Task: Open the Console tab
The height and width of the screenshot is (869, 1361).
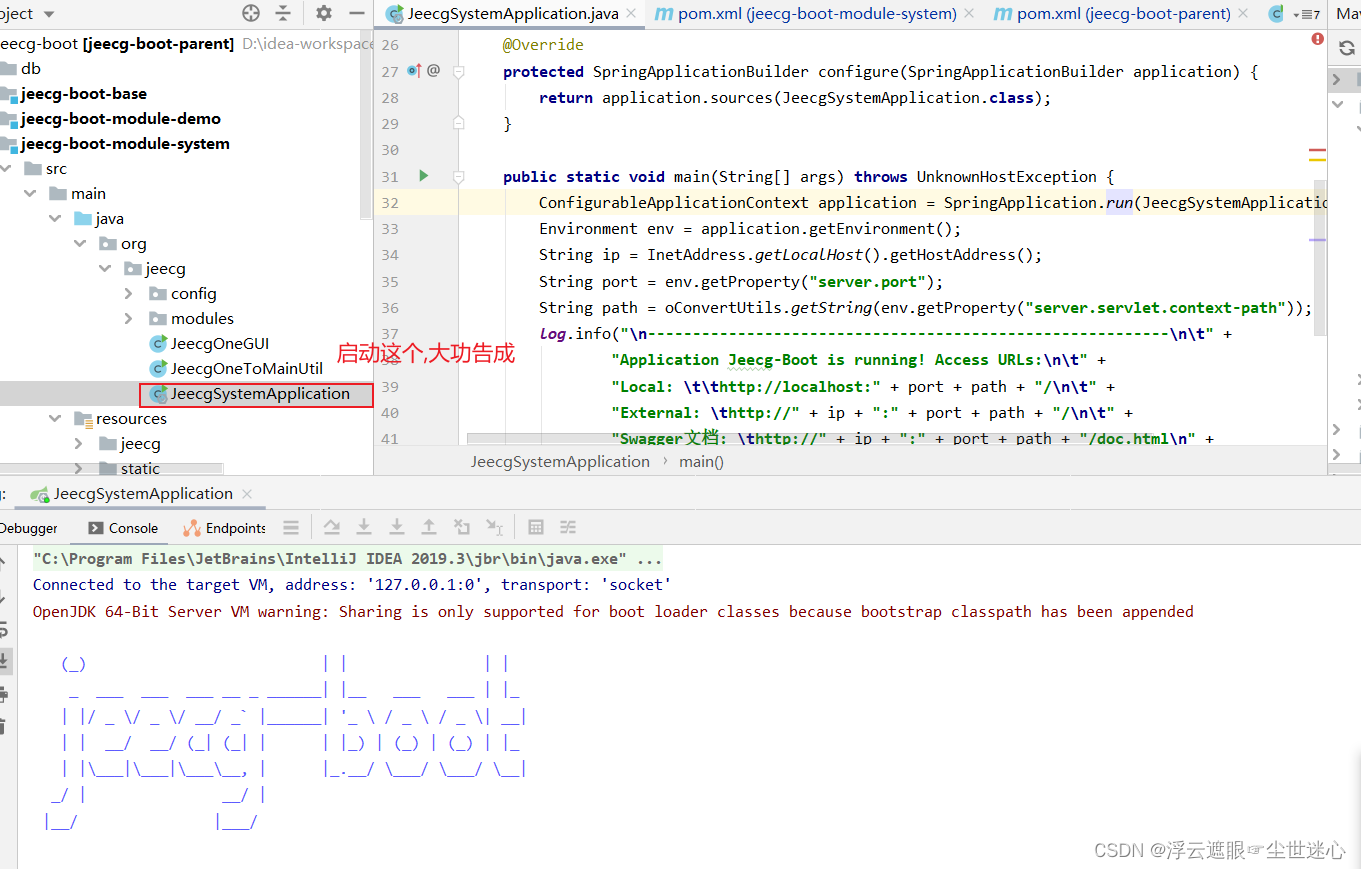Action: coord(123,528)
